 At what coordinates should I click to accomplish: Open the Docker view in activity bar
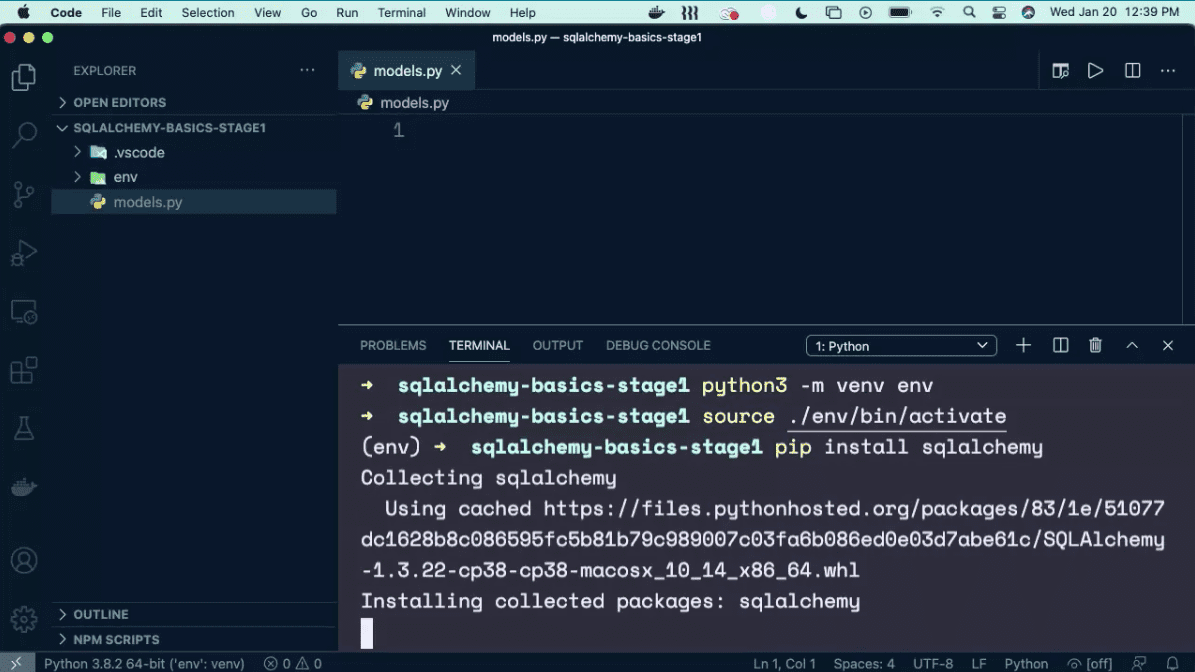pyautogui.click(x=24, y=487)
